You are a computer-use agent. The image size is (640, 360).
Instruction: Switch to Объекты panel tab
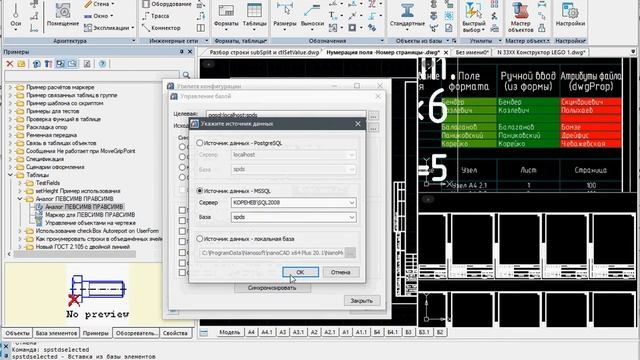point(17,333)
